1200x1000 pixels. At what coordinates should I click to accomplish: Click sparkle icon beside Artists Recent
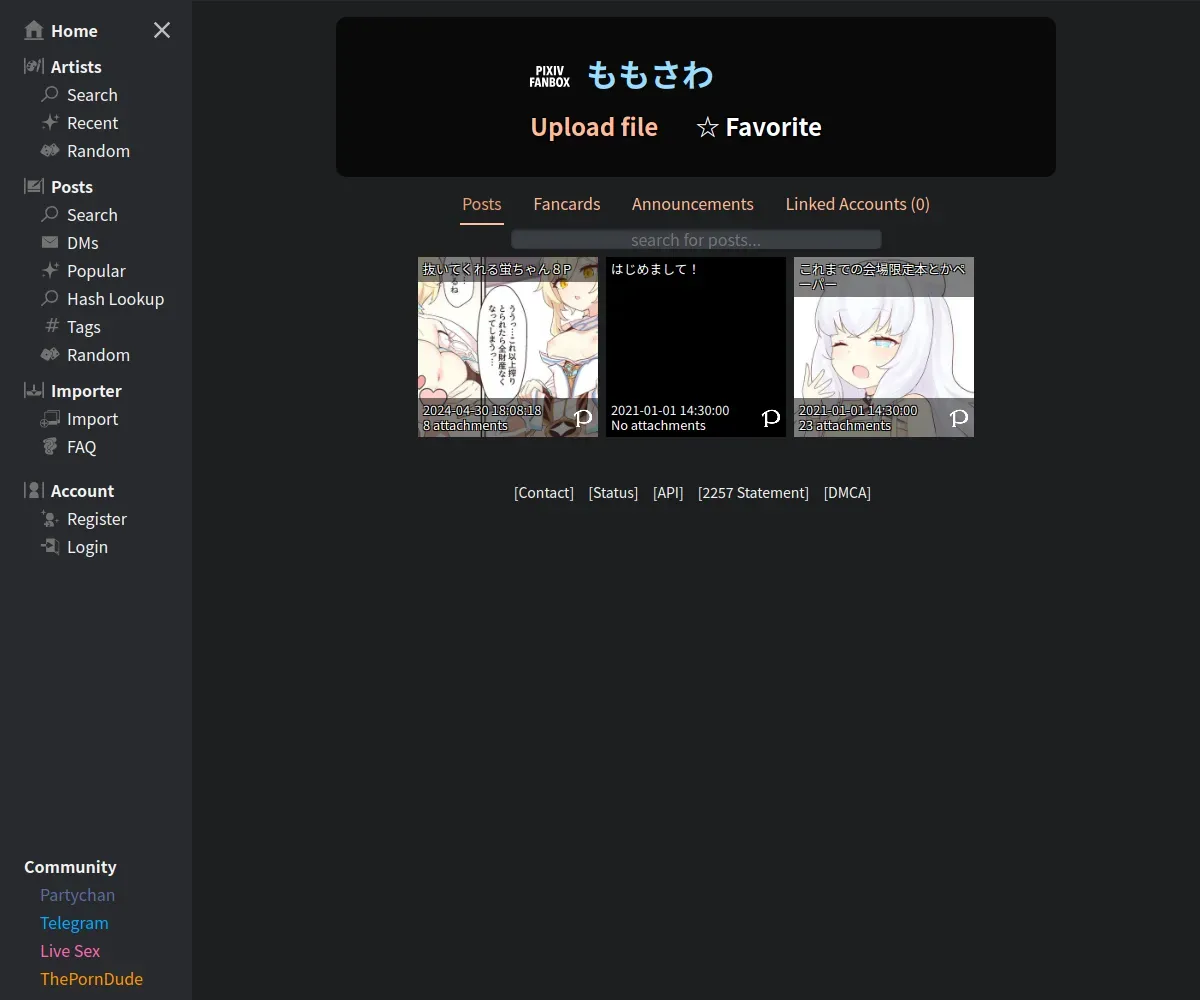[50, 122]
